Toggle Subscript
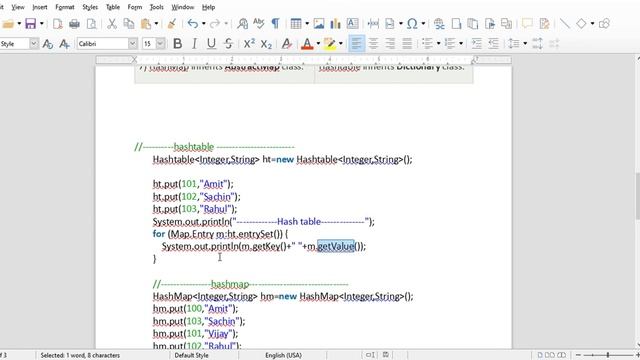The width and height of the screenshot is (640, 360). [x=266, y=43]
